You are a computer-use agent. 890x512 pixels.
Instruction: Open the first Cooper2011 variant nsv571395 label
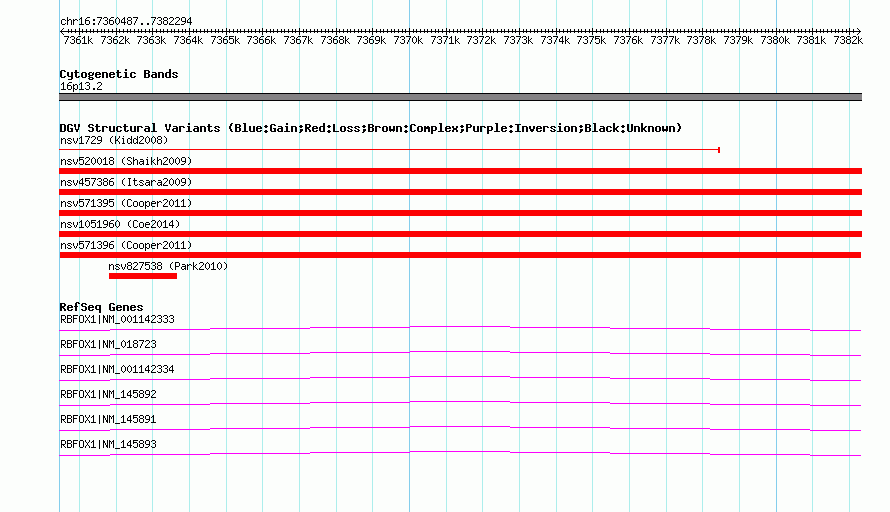tap(126, 203)
